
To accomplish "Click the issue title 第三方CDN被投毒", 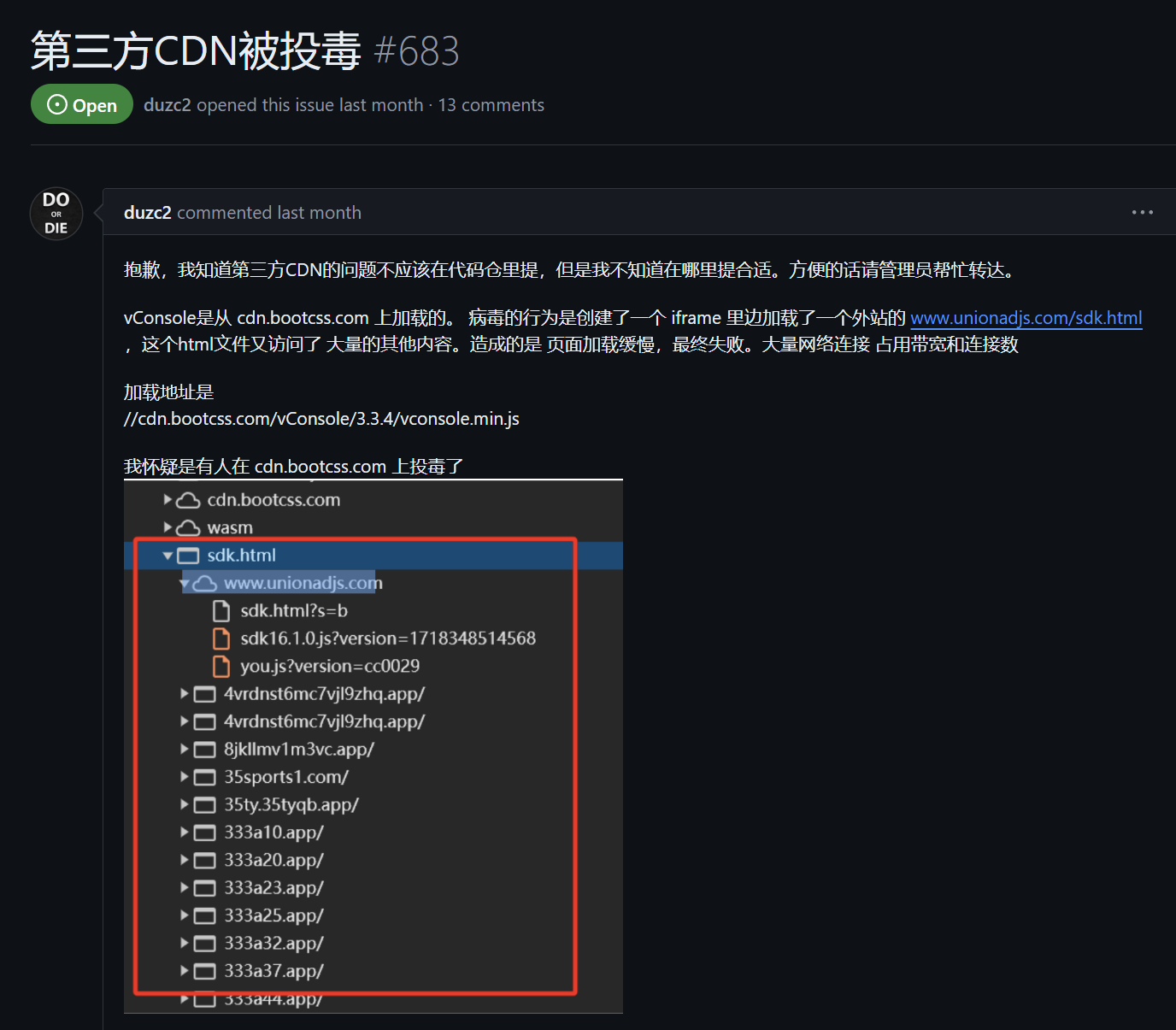I will click(197, 51).
